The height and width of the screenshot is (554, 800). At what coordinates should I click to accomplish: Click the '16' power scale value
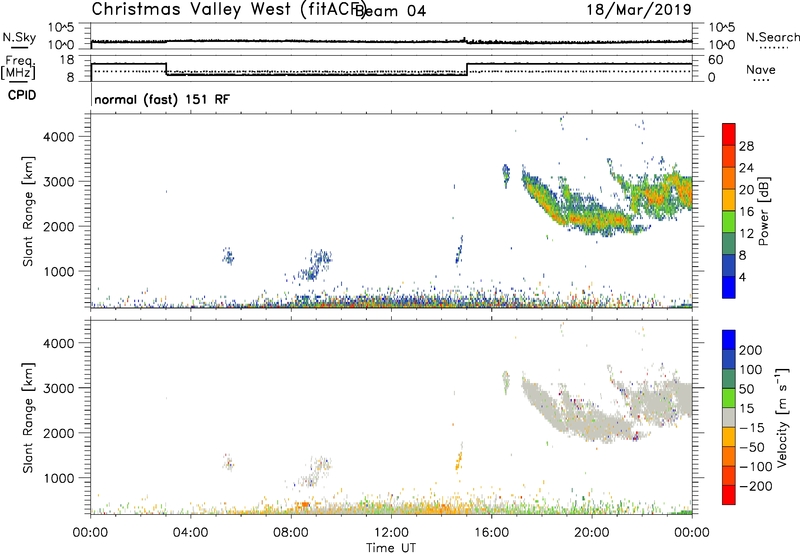[746, 212]
